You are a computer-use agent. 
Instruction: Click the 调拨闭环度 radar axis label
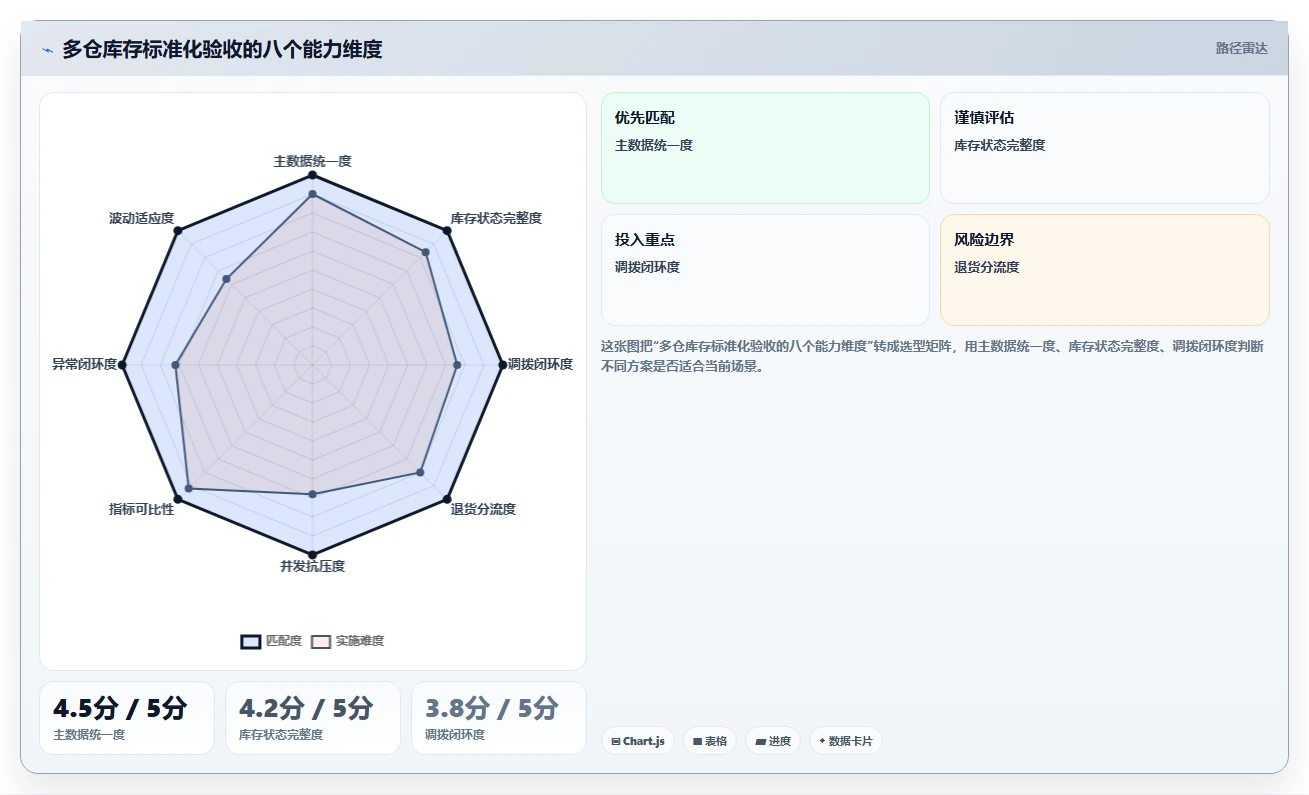coord(541,364)
